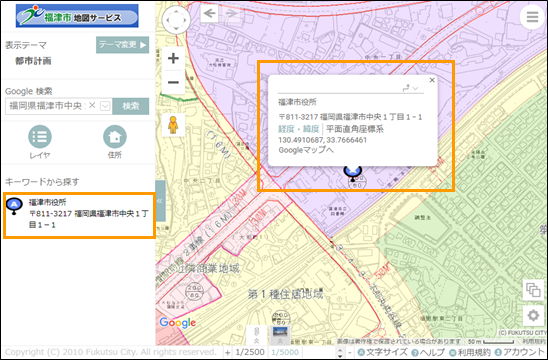Open the Google search history dropdown
This screenshot has width=548, height=360.
pyautogui.click(x=105, y=106)
